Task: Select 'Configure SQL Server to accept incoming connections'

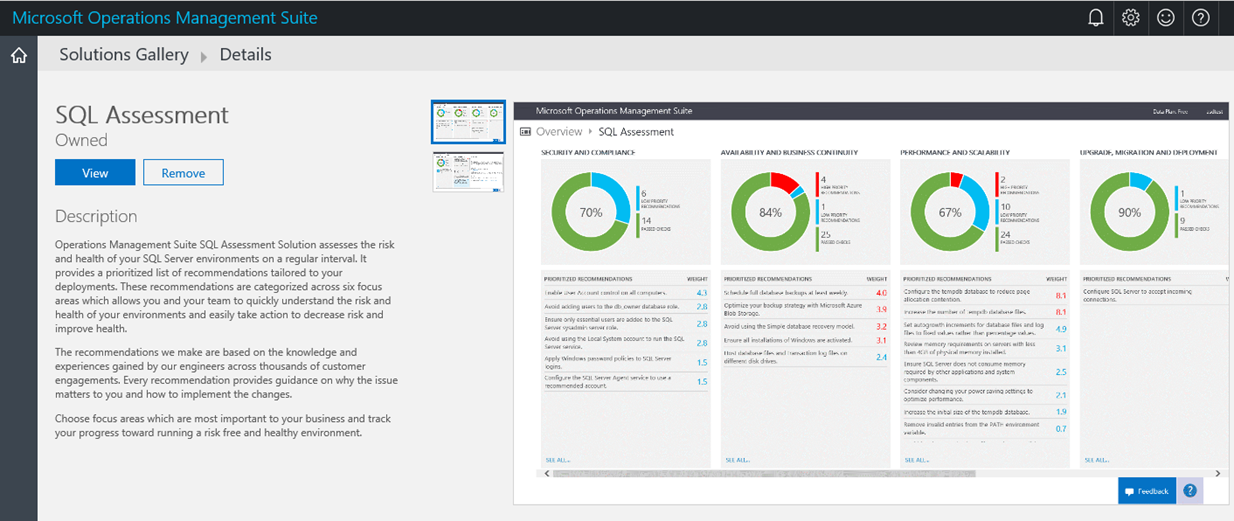Action: click(x=1155, y=295)
